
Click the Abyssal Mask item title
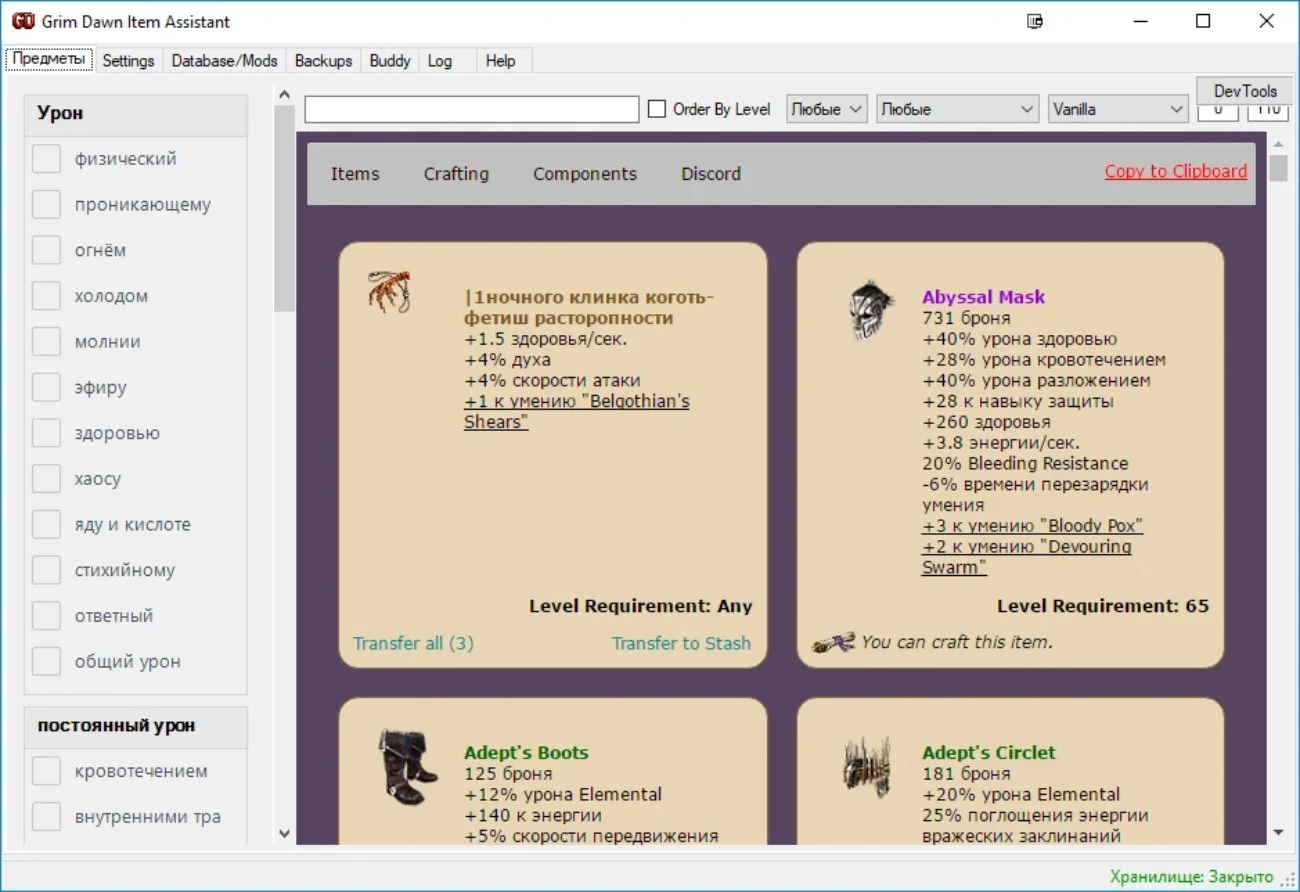[983, 297]
